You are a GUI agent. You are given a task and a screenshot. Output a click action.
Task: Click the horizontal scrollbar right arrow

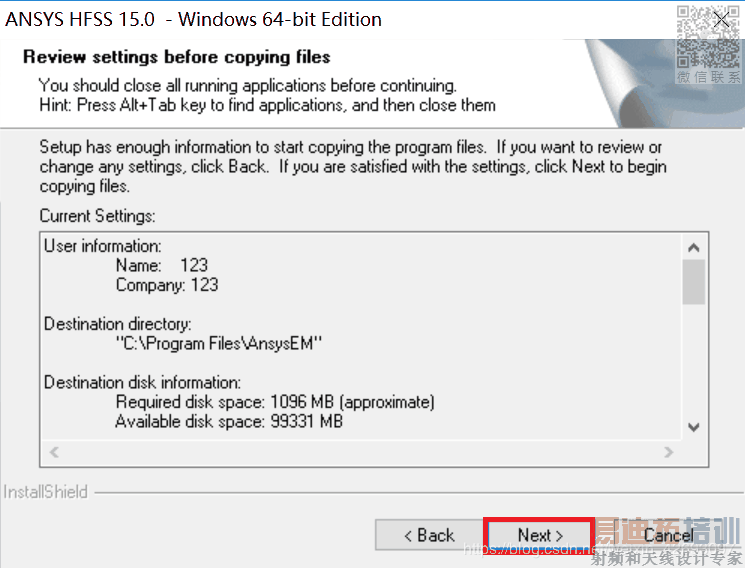point(668,452)
